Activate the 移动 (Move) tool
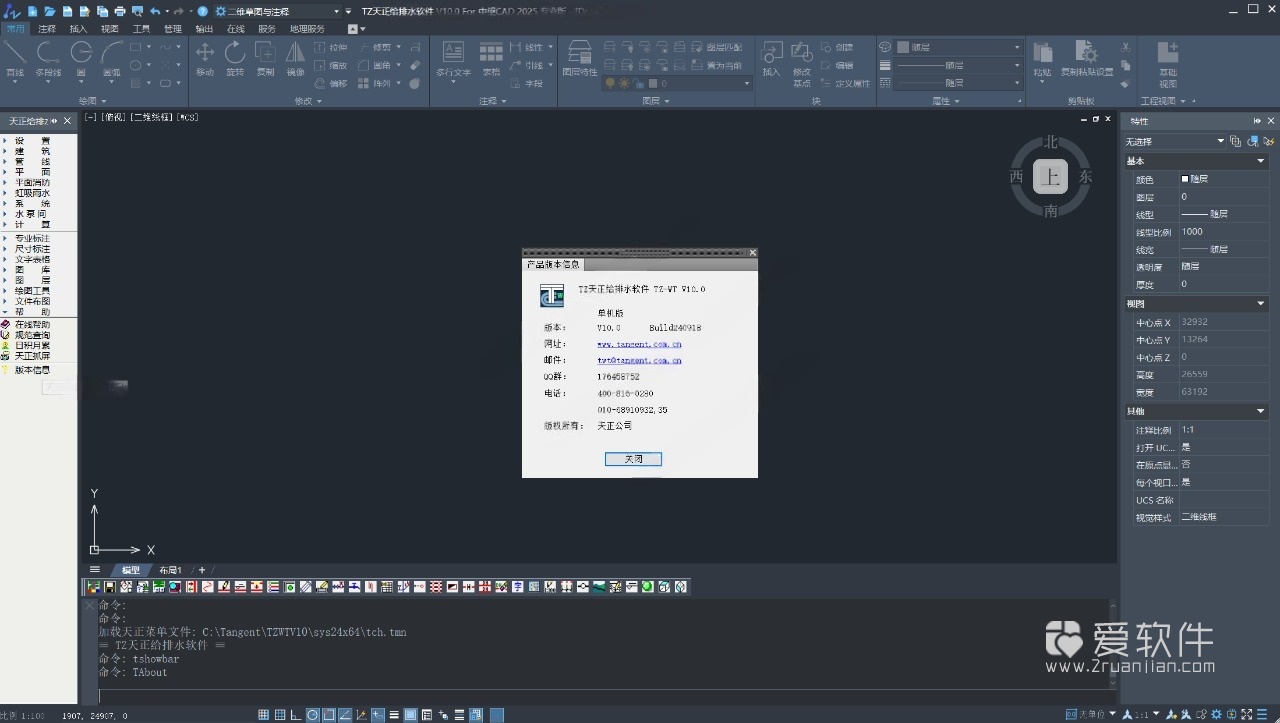Viewport: 1280px width, 723px height. click(205, 59)
